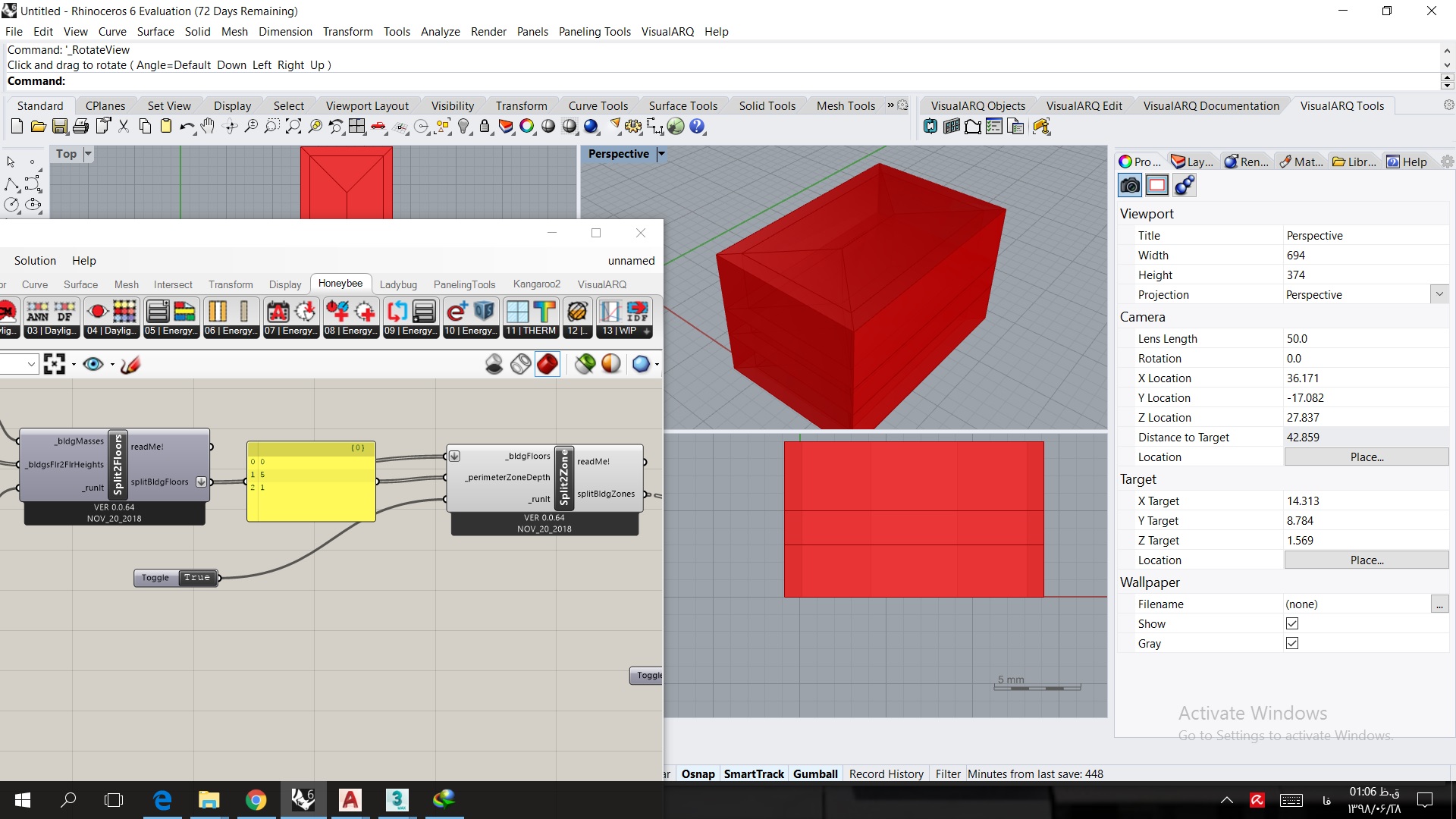This screenshot has width=1456, height=819.
Task: Uncheck the Wallpaper Gray checkbox
Action: (x=1292, y=643)
